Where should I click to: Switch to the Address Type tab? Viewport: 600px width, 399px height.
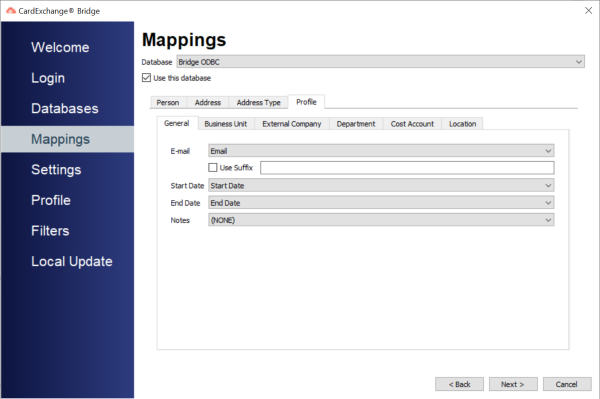coord(258,103)
